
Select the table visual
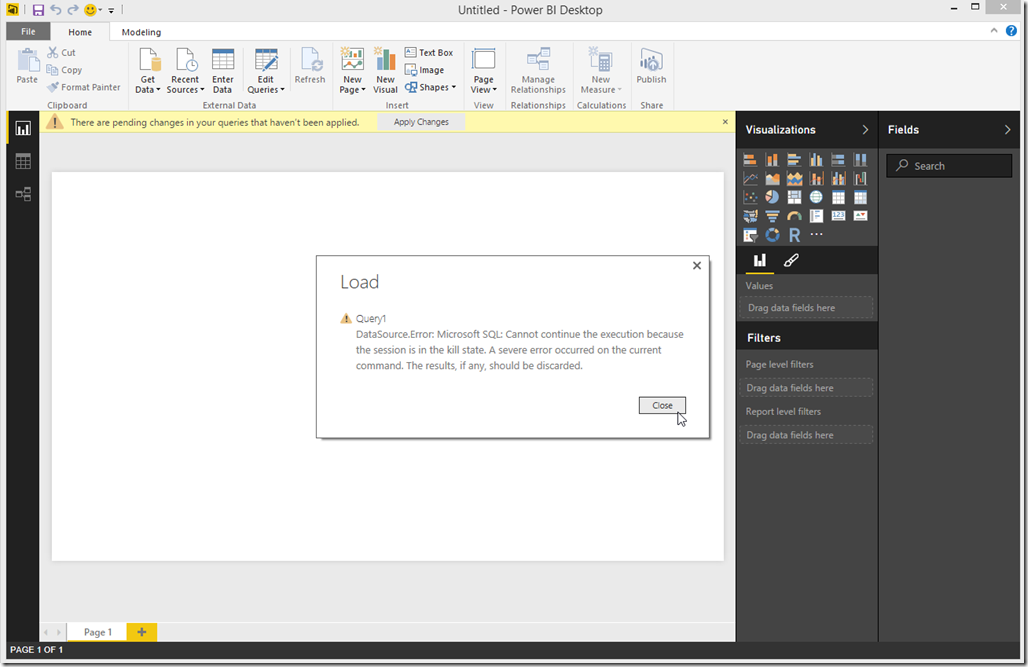[x=838, y=197]
